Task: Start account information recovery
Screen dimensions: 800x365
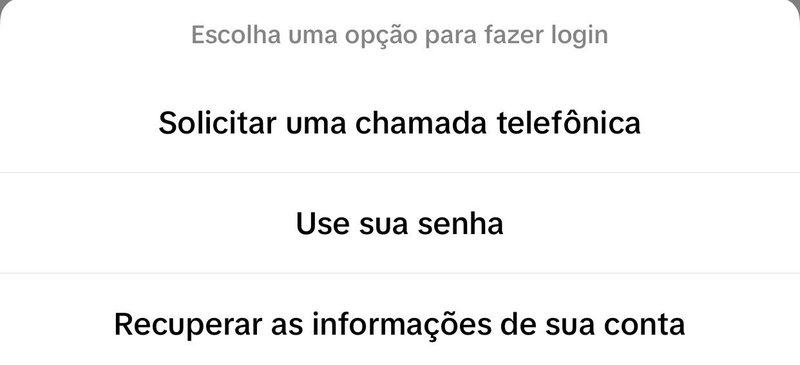Action: tap(400, 325)
